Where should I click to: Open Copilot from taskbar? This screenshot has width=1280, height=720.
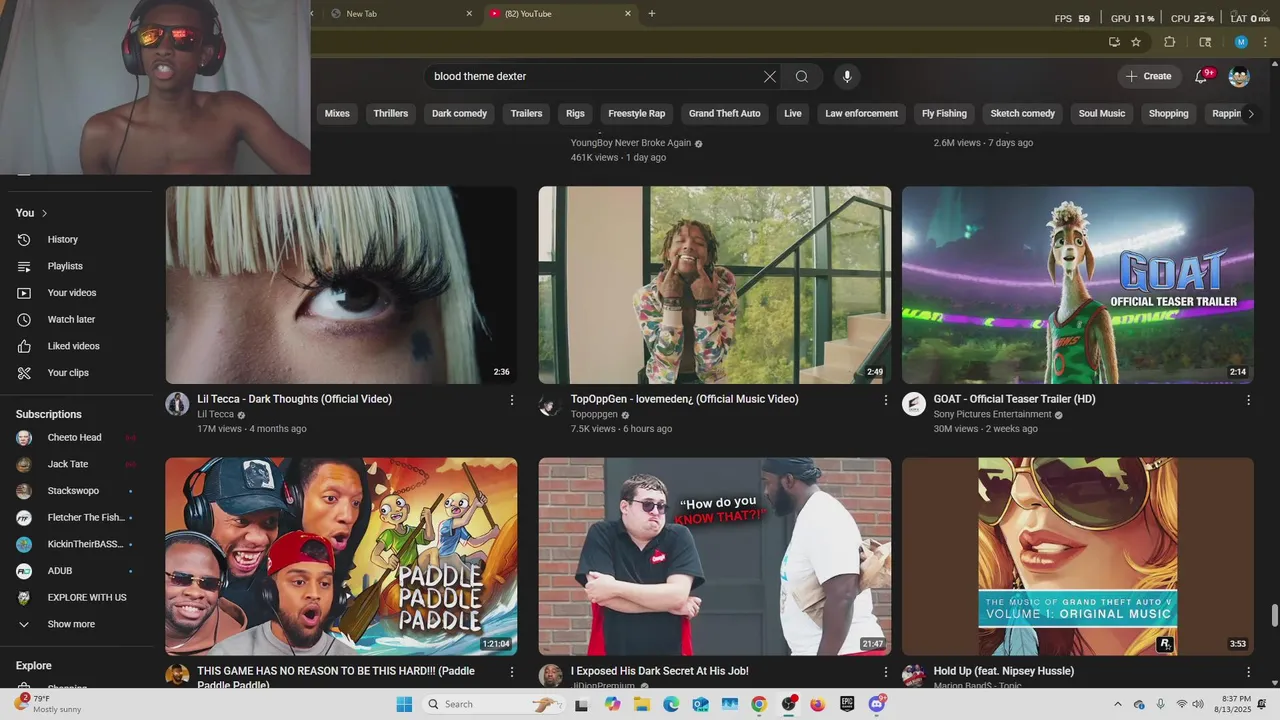[x=612, y=704]
